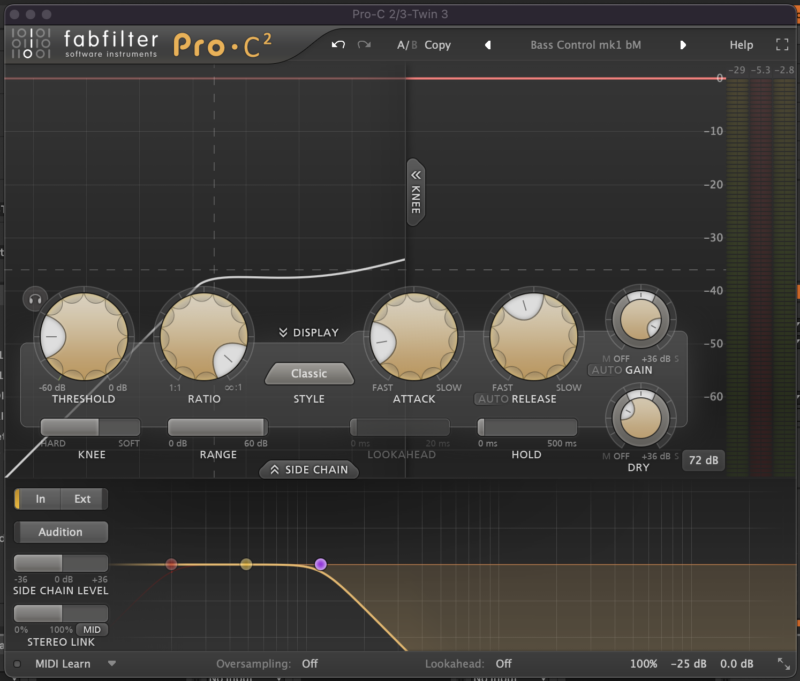Toggle AUTO release

click(493, 399)
